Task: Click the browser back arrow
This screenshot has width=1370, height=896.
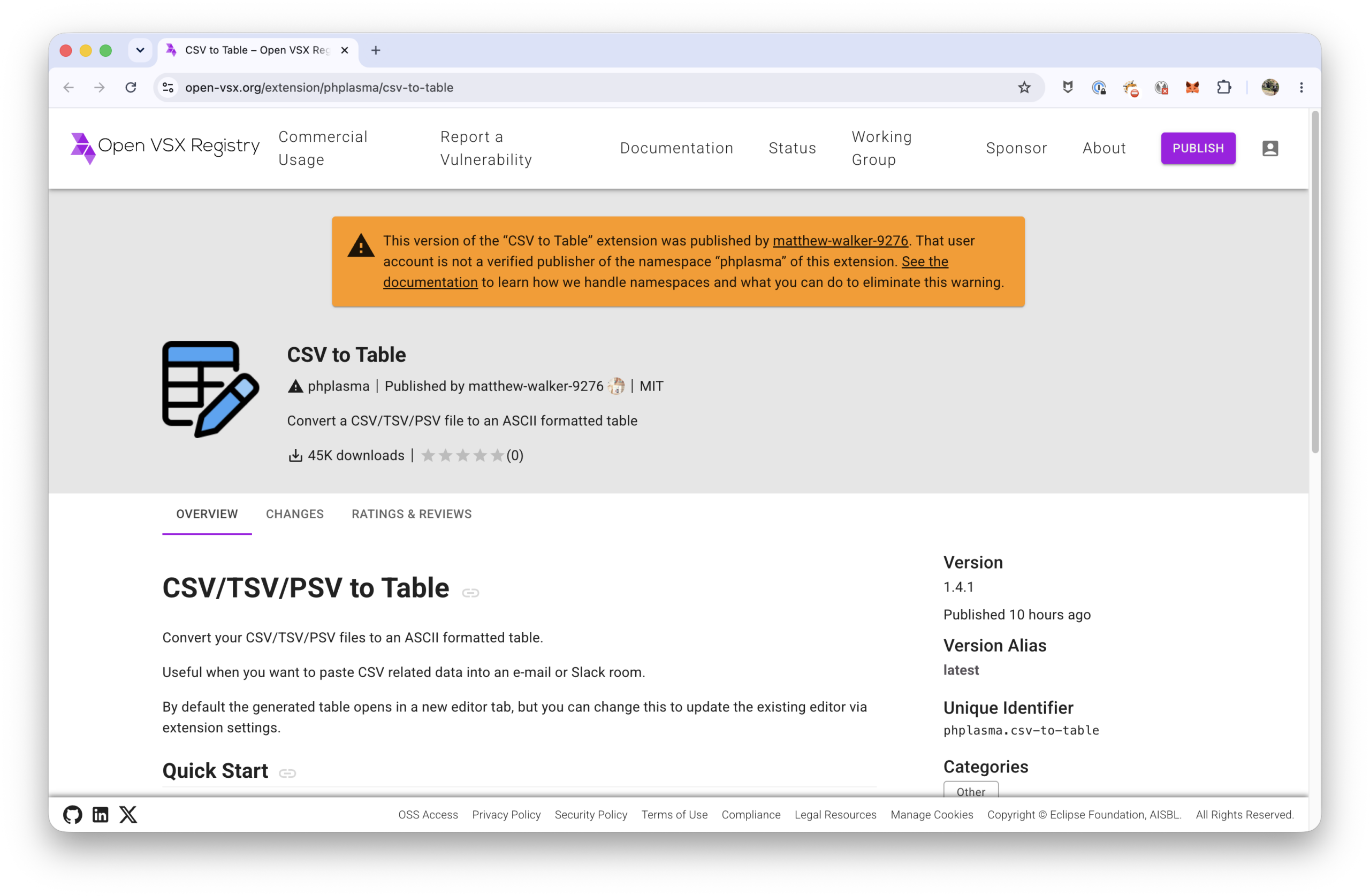Action: (68, 88)
